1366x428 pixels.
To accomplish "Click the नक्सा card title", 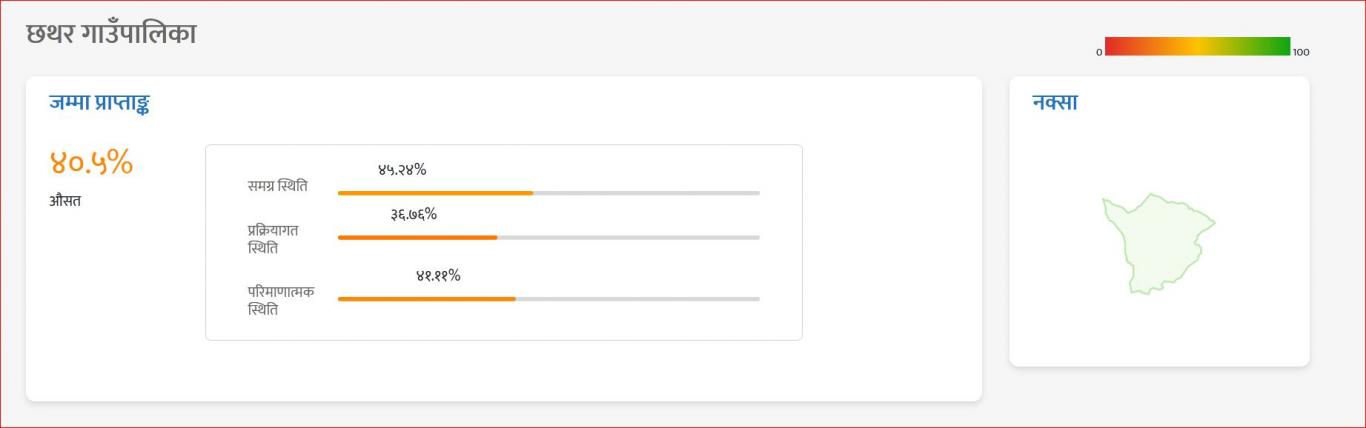I will click(x=1055, y=102).
